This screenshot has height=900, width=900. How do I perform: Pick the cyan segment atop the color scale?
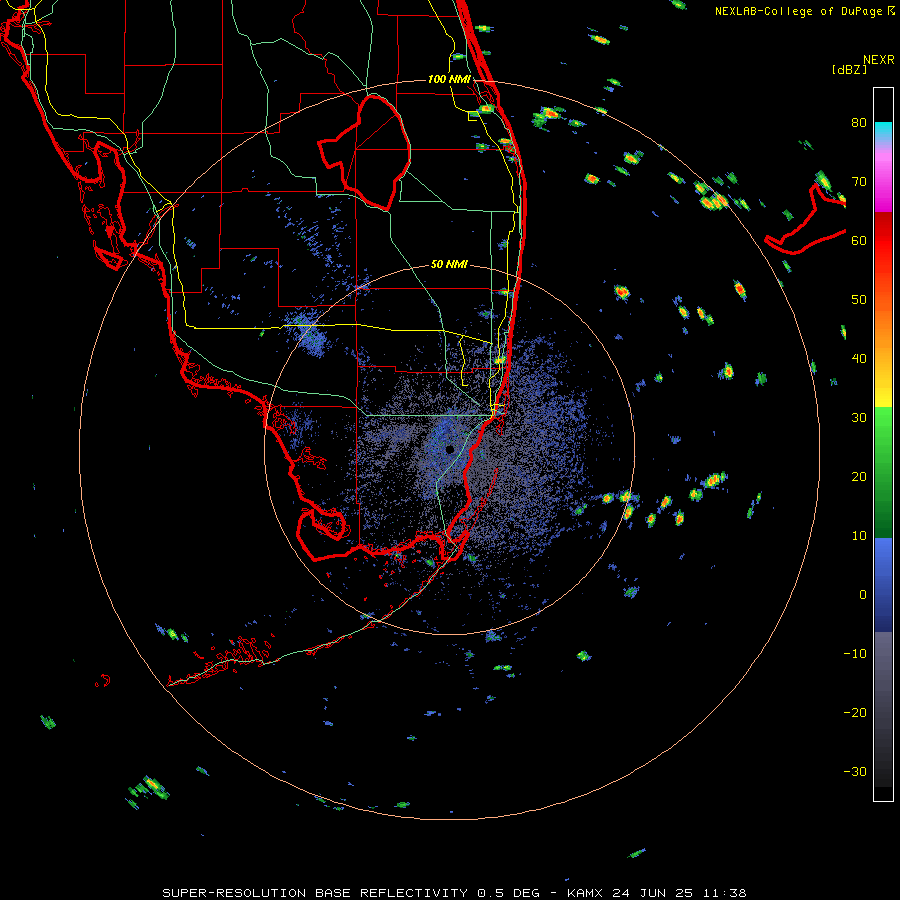[883, 132]
